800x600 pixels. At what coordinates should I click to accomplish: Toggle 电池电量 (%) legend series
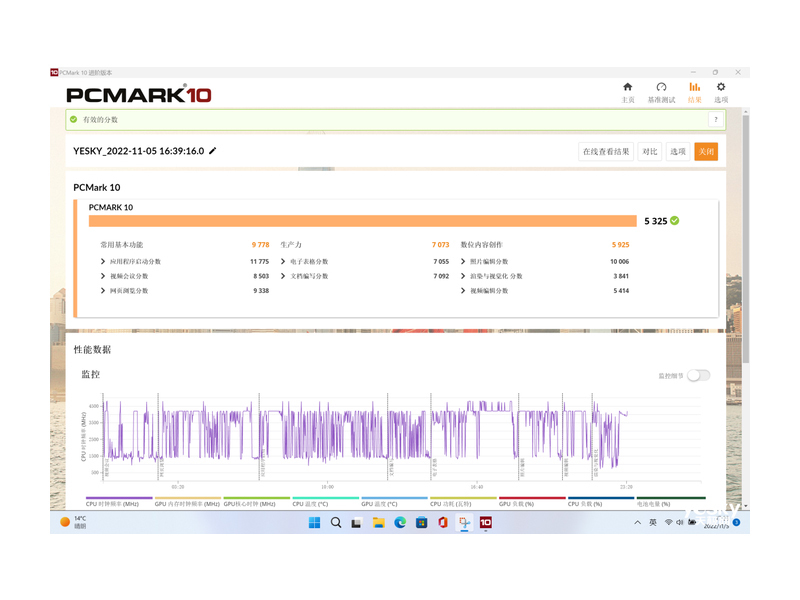670,502
